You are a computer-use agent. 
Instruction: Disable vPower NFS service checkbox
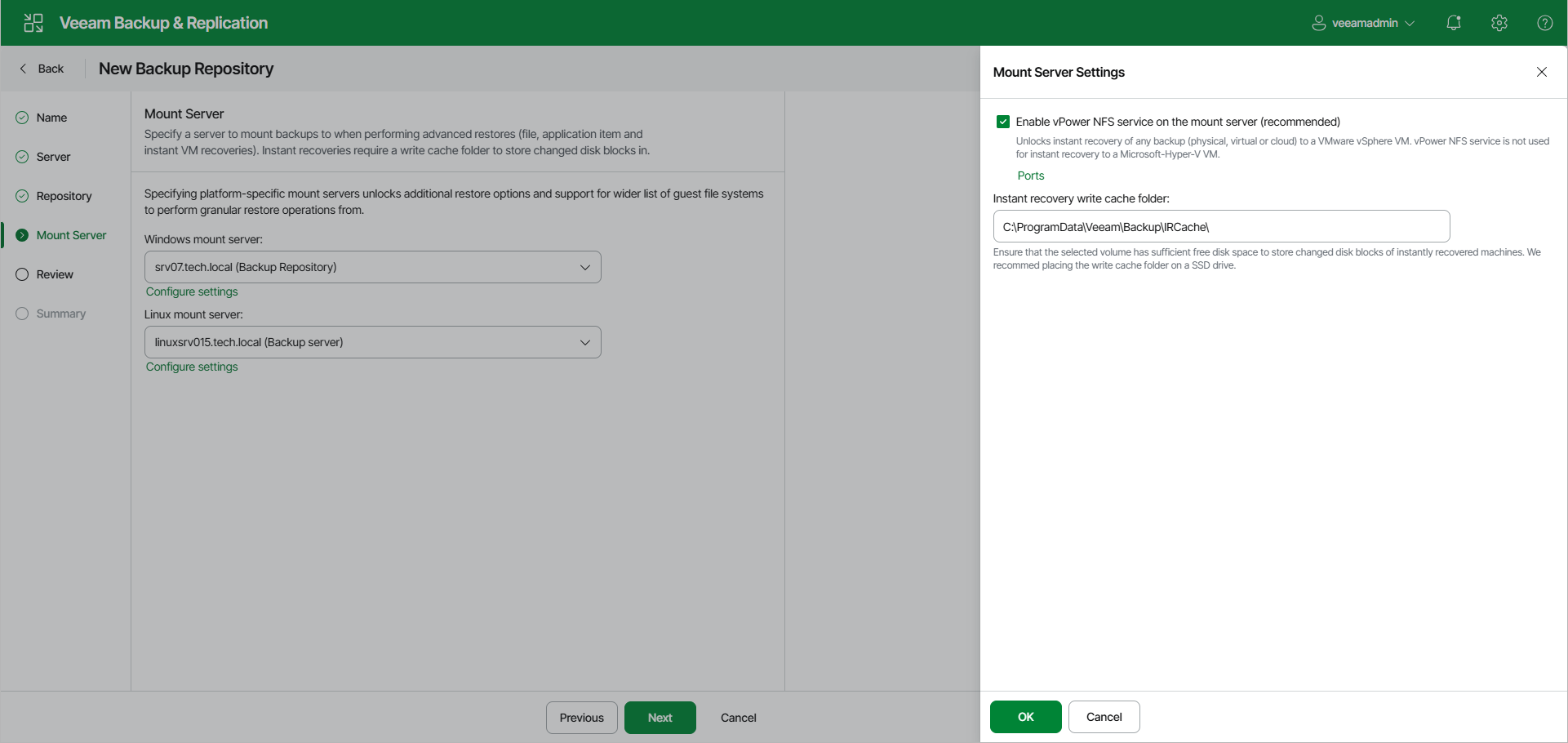[1002, 121]
